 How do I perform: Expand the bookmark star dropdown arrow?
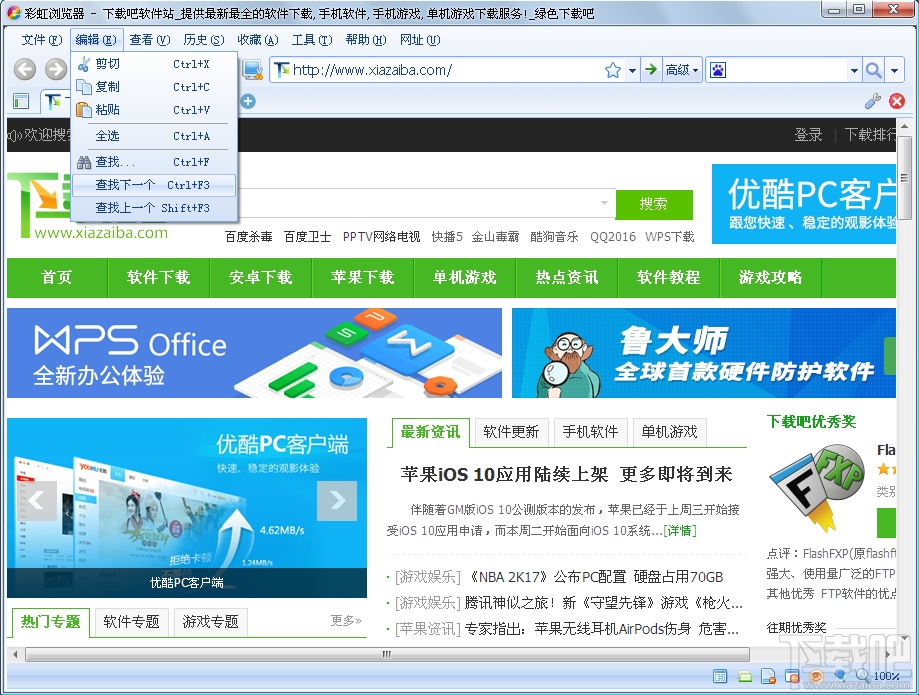632,70
